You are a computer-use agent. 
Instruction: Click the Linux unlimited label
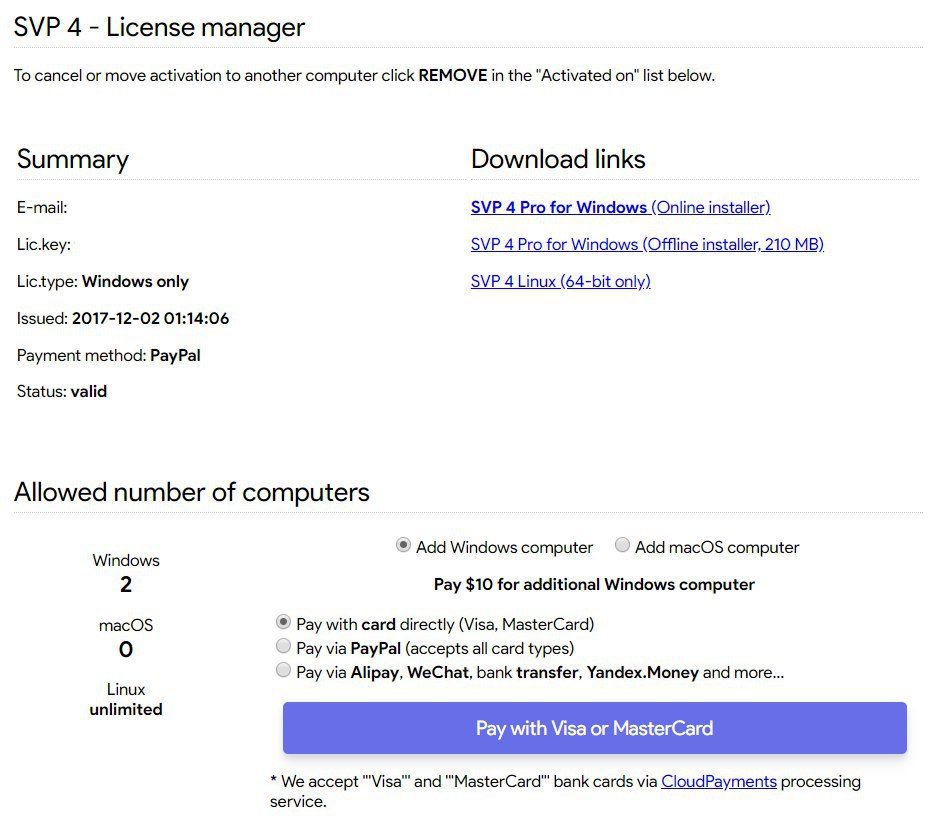[126, 709]
